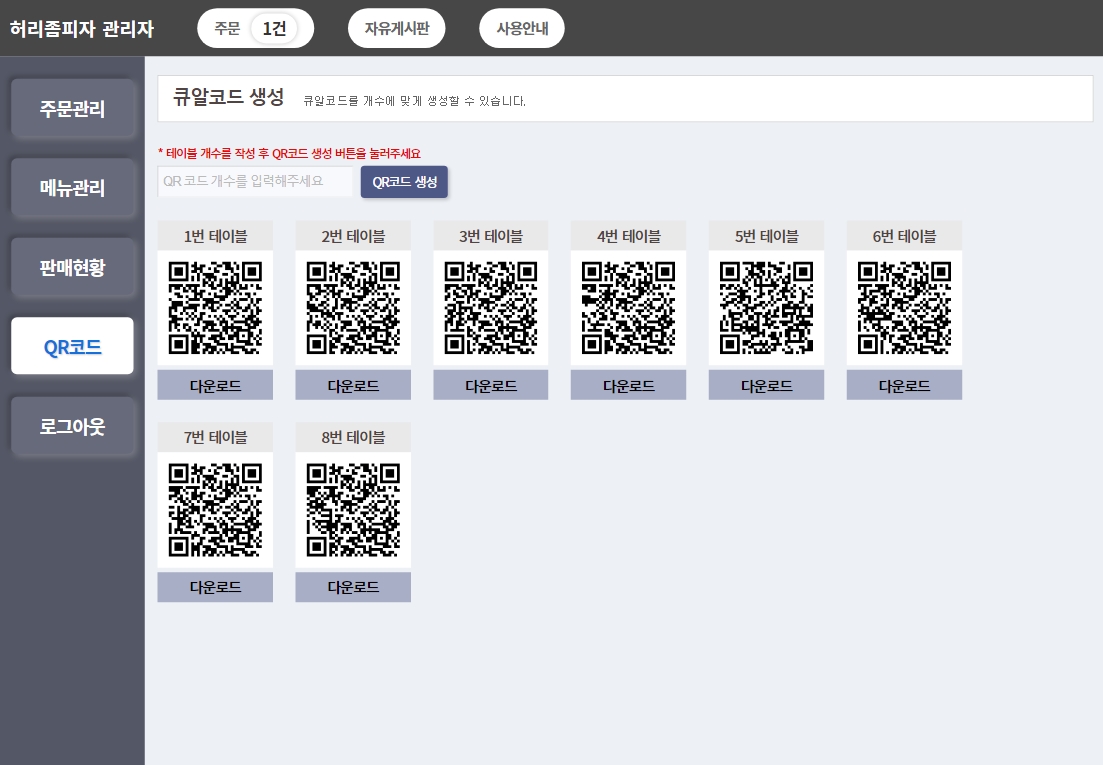Check pending orders via the 주문 1건 badge
Image resolution: width=1103 pixels, height=765 pixels.
click(255, 28)
